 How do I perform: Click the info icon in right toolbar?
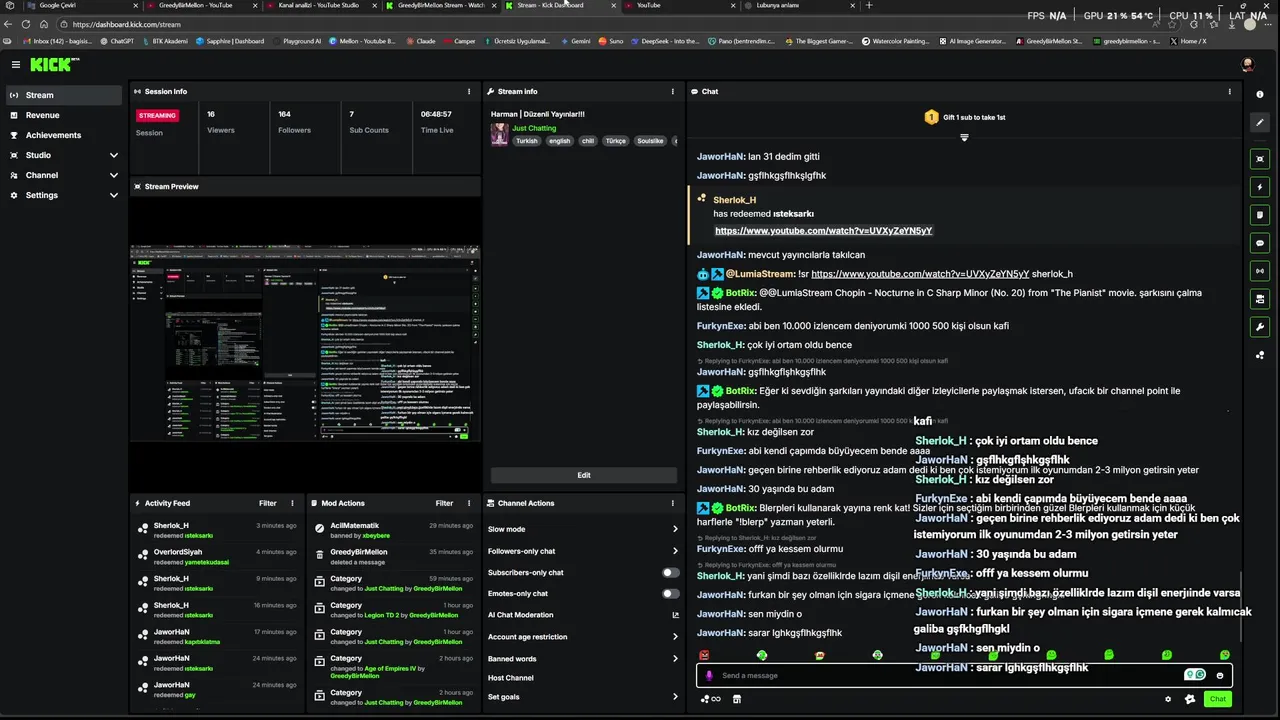coord(1260,94)
